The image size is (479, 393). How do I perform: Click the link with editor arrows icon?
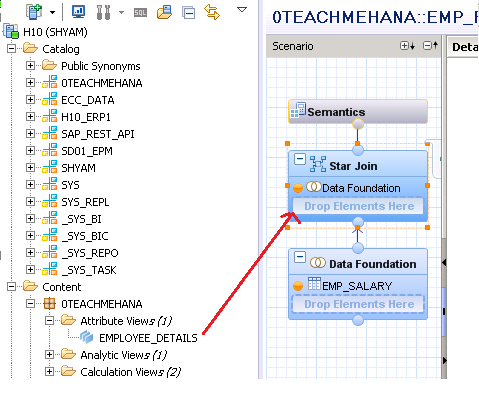(212, 12)
